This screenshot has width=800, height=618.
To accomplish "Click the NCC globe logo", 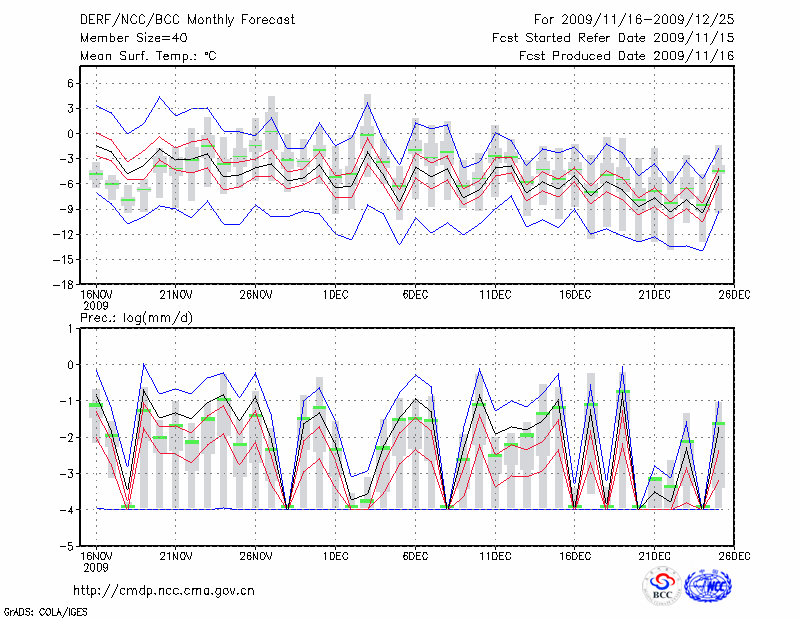I will [707, 586].
